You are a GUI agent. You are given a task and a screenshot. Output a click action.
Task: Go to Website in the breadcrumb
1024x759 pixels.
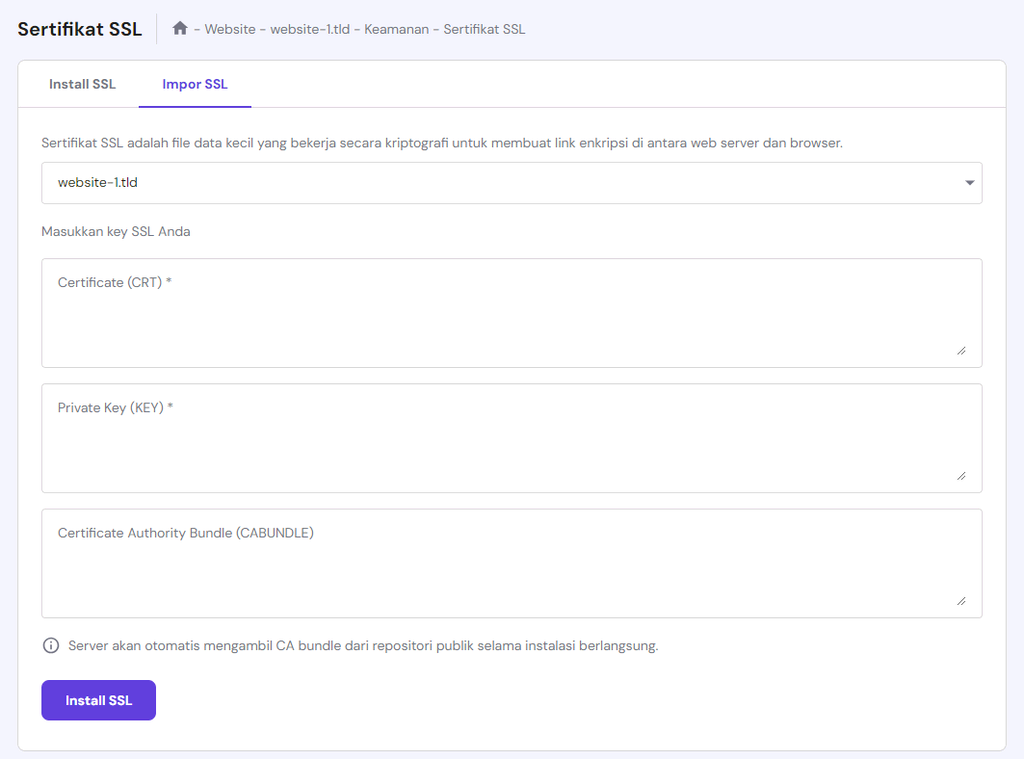[x=231, y=29]
